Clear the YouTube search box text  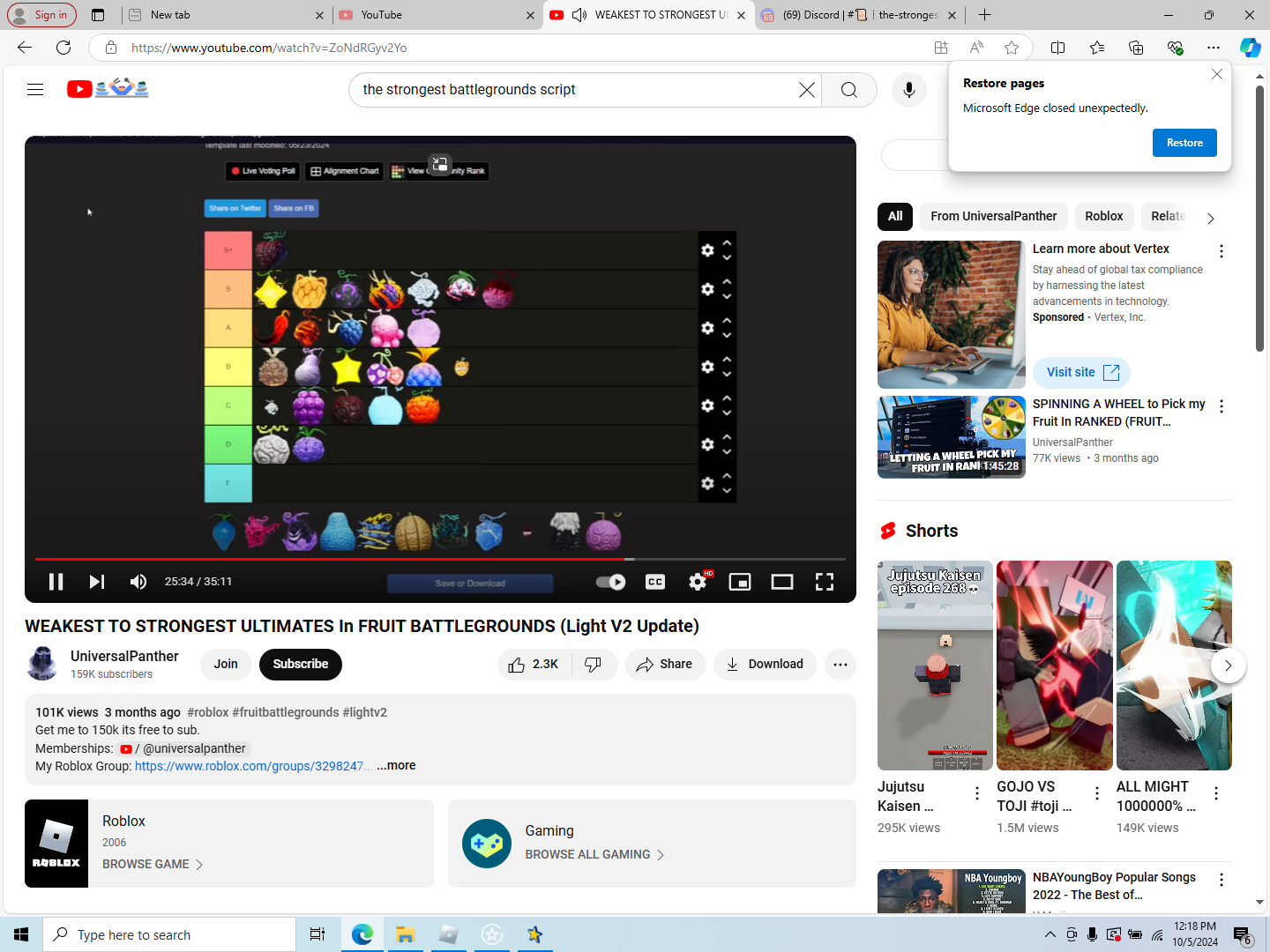[806, 90]
